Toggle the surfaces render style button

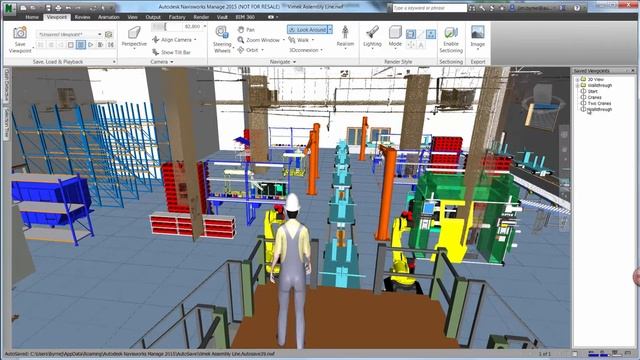coord(411,34)
